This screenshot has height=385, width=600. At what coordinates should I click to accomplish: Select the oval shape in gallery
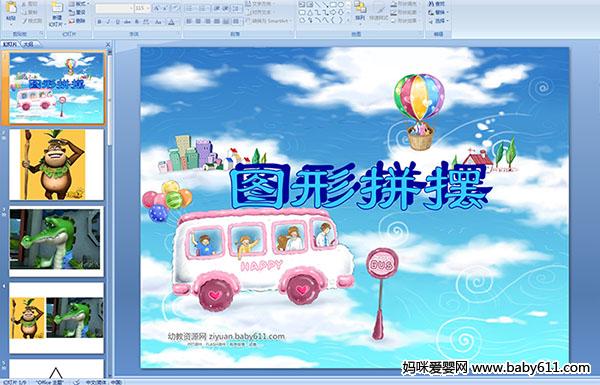point(341,5)
